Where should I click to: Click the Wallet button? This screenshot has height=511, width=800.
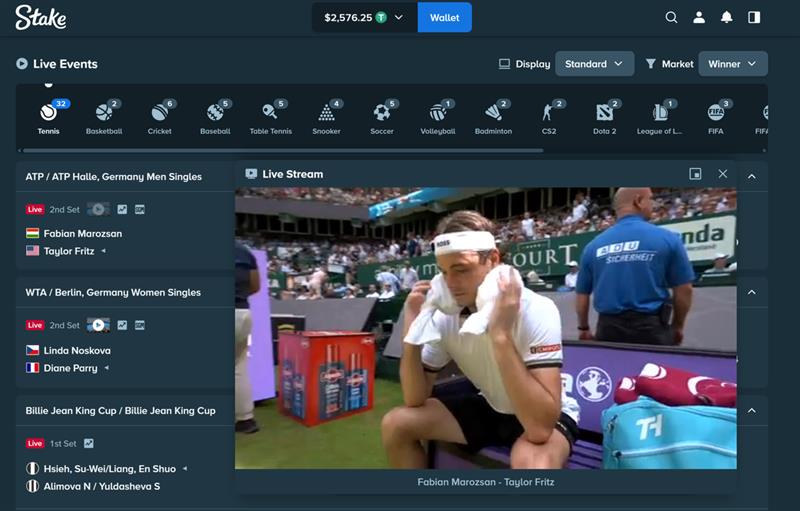click(x=444, y=17)
